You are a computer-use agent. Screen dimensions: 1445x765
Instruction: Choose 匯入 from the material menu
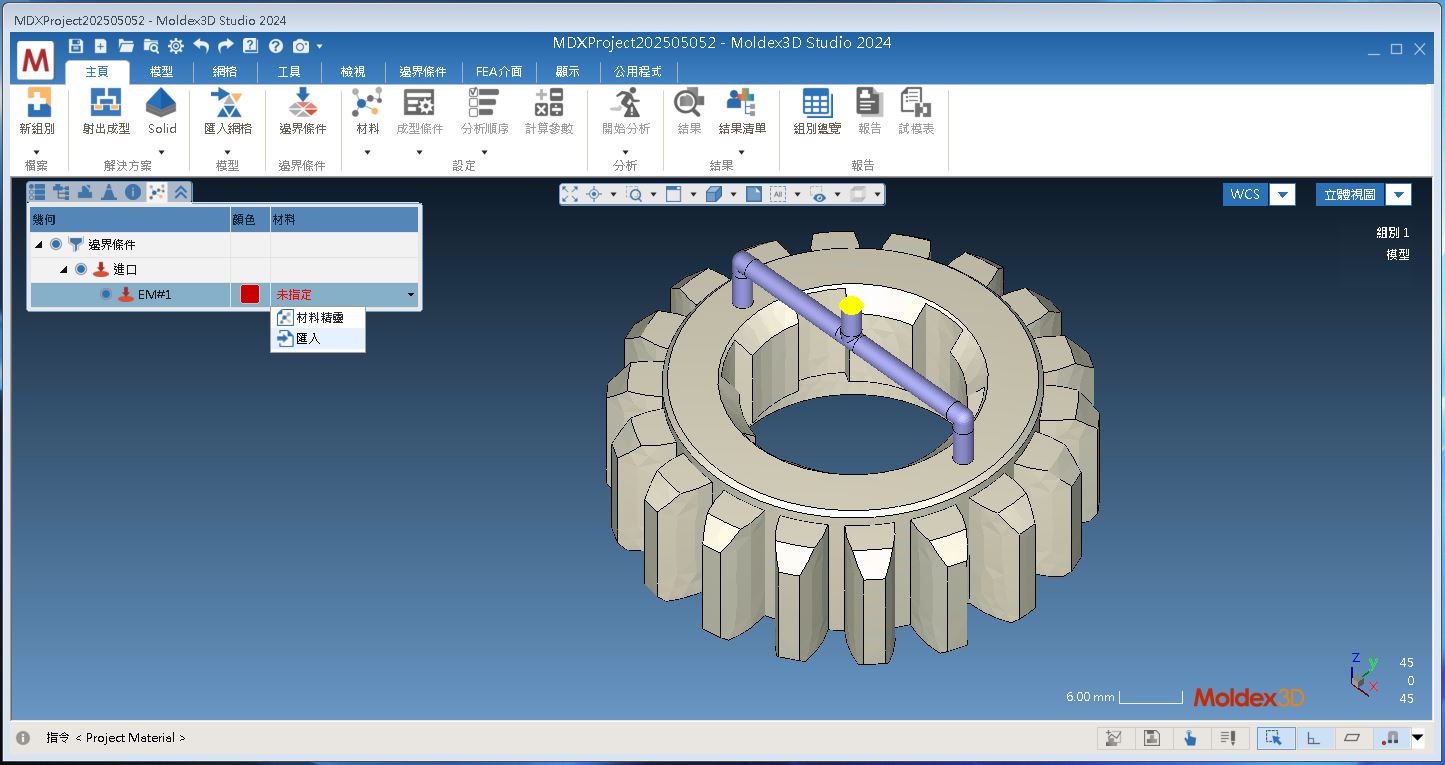click(318, 339)
